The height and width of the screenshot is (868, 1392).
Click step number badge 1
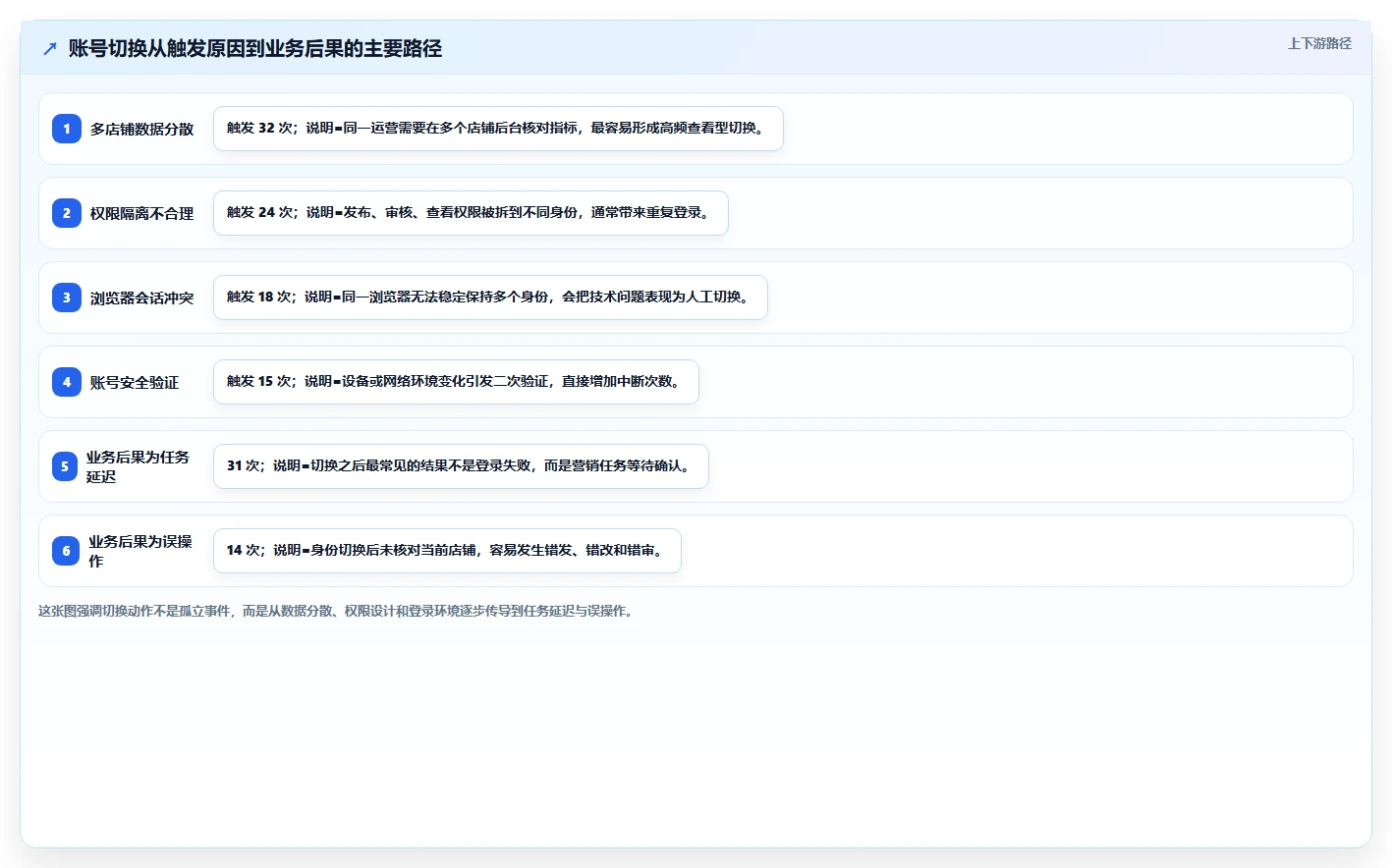tap(67, 129)
